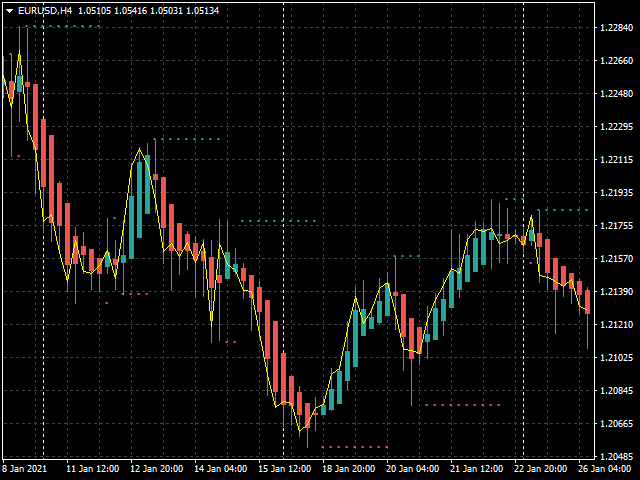Select the 15 Jan 12:00 time label
Viewport: 640px width, 480px height.
click(x=285, y=468)
